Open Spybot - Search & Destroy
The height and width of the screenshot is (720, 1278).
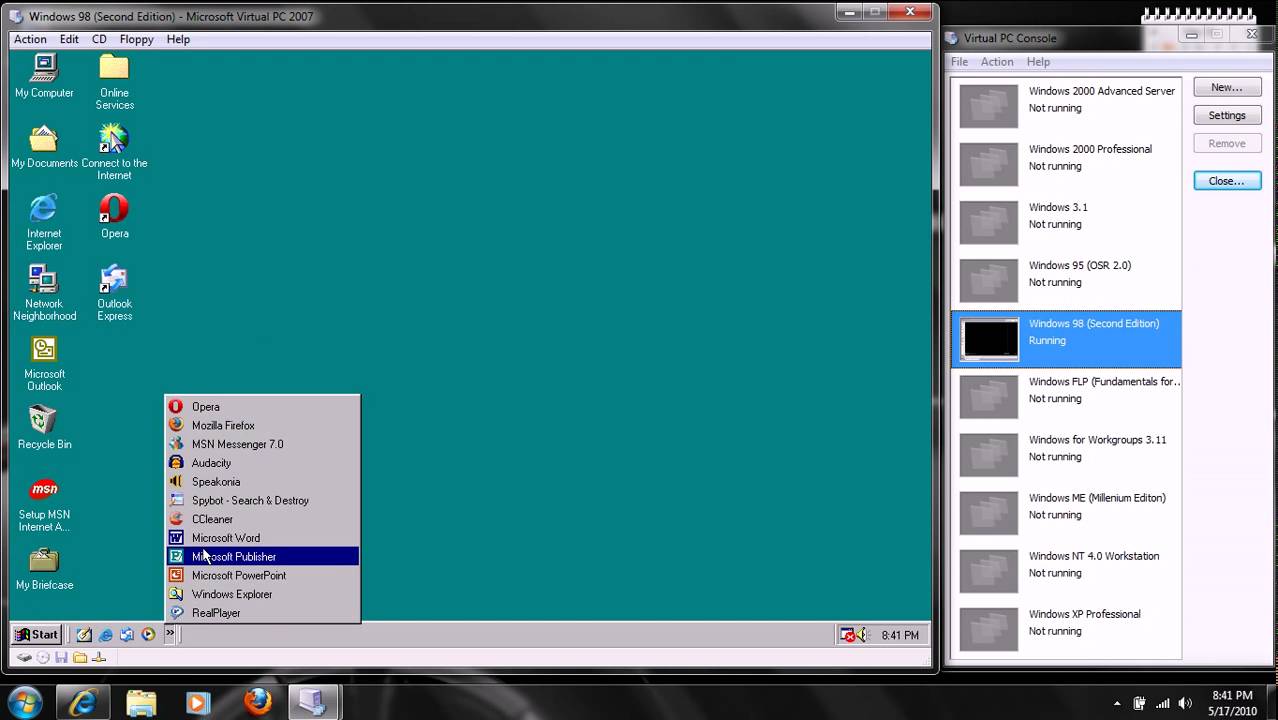pyautogui.click(x=250, y=500)
